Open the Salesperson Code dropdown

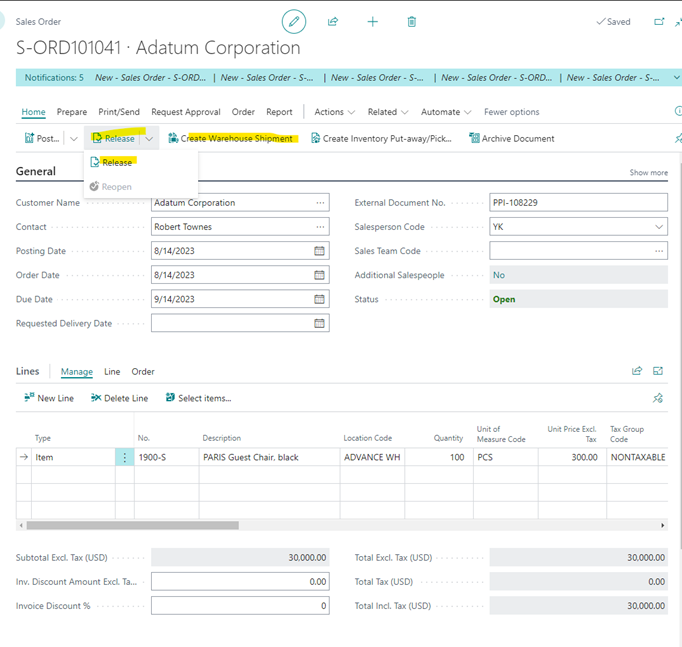659,227
